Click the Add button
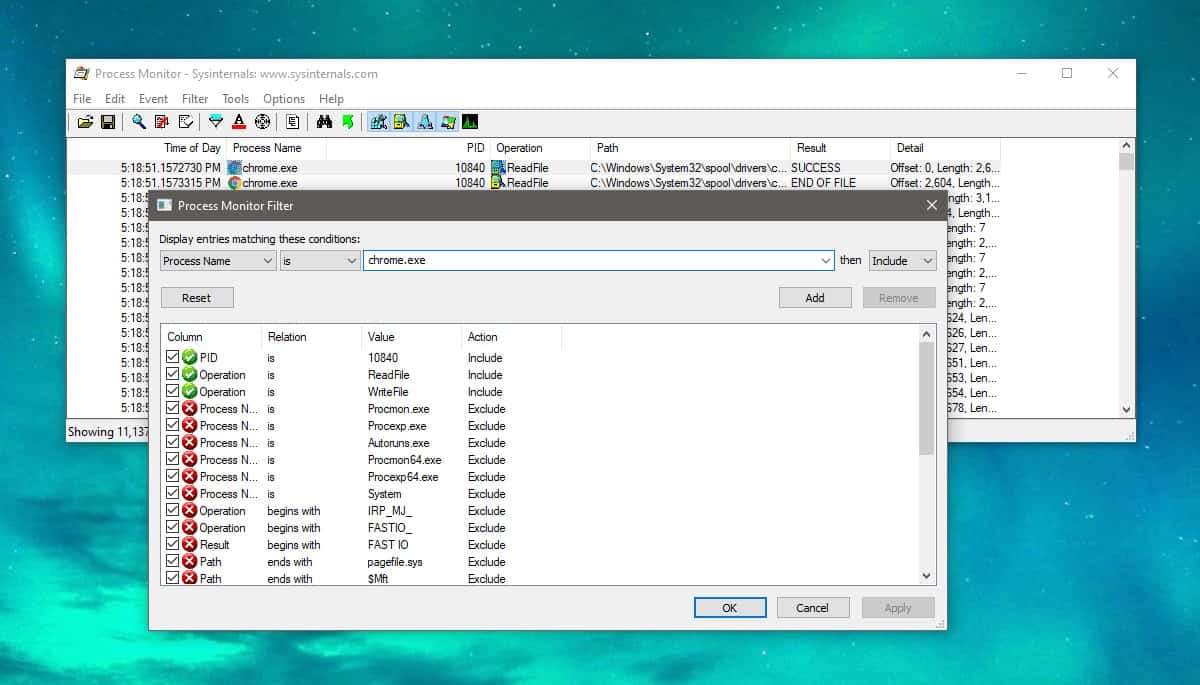Screen dimensions: 1200x685 [815, 297]
